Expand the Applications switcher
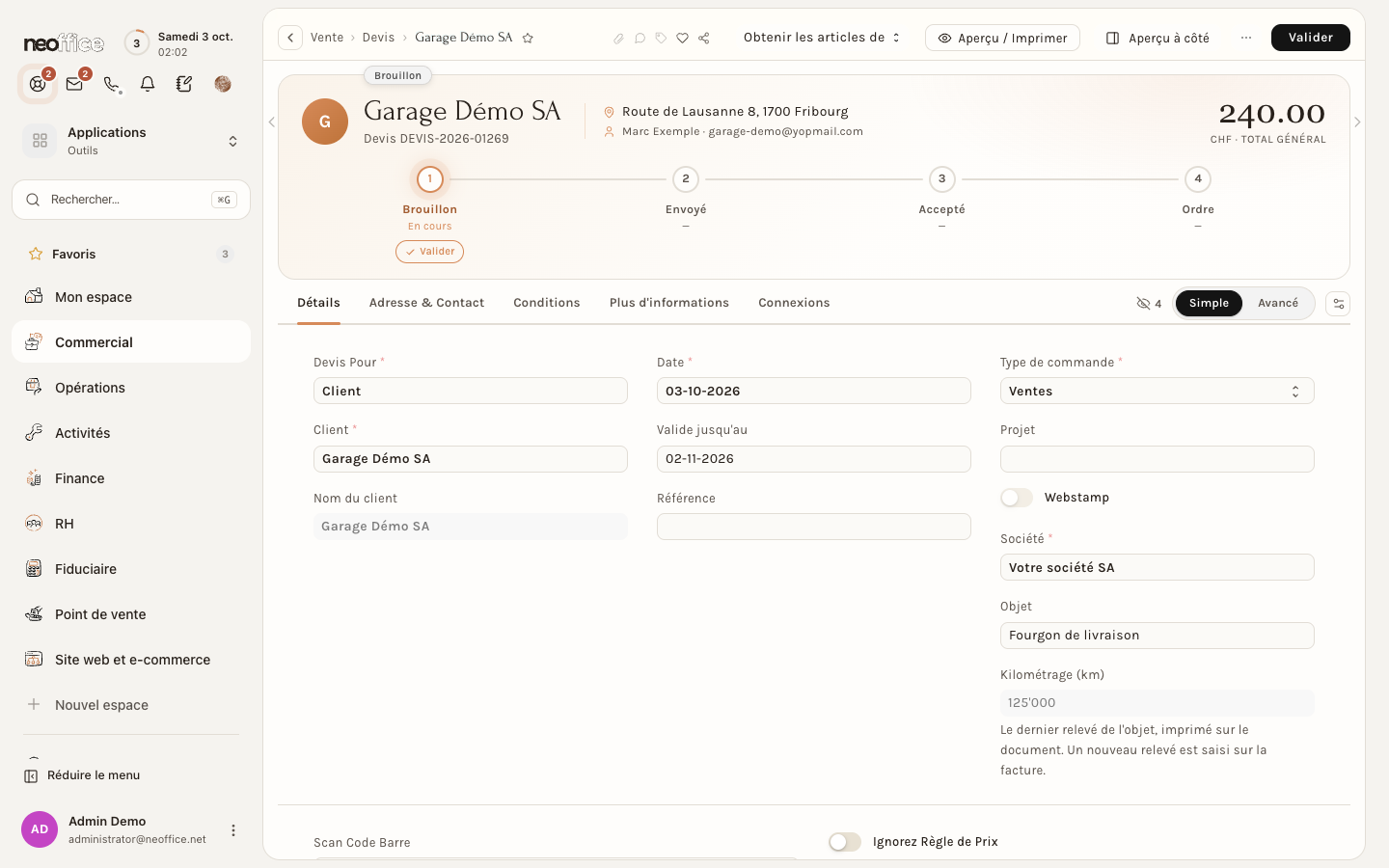The width and height of the screenshot is (1389, 868). (x=131, y=141)
